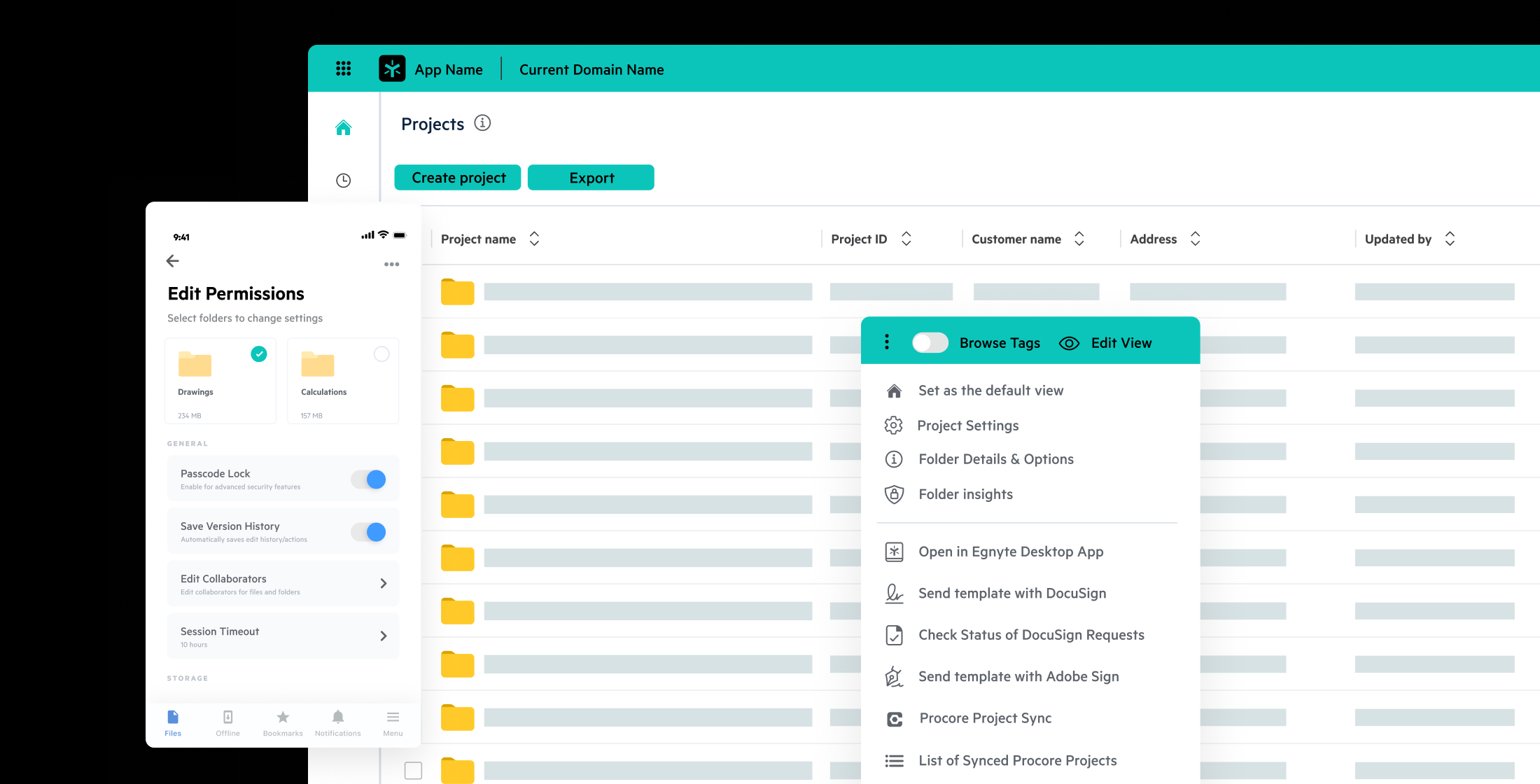Image resolution: width=1540 pixels, height=784 pixels.
Task: Show info about Projects heading
Action: 482,123
